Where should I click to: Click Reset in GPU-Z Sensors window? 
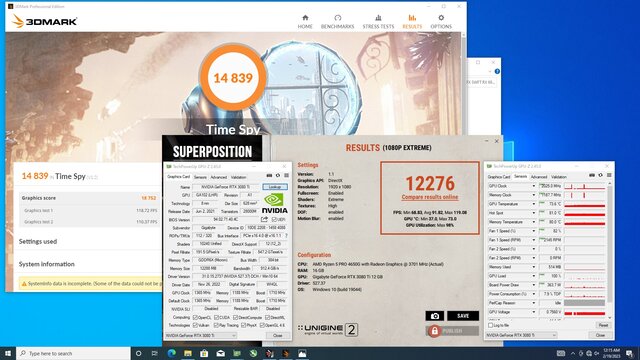click(x=603, y=325)
